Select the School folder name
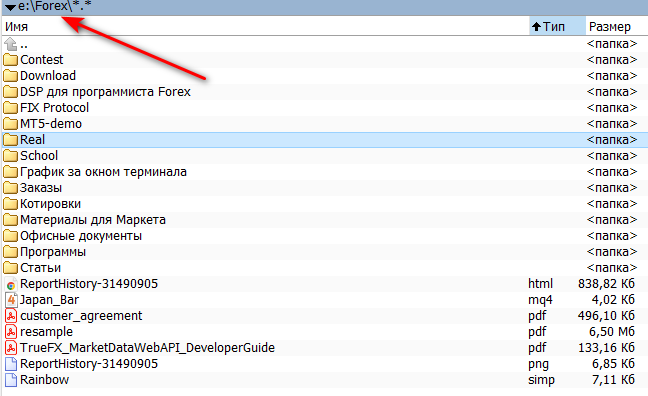 [39, 156]
